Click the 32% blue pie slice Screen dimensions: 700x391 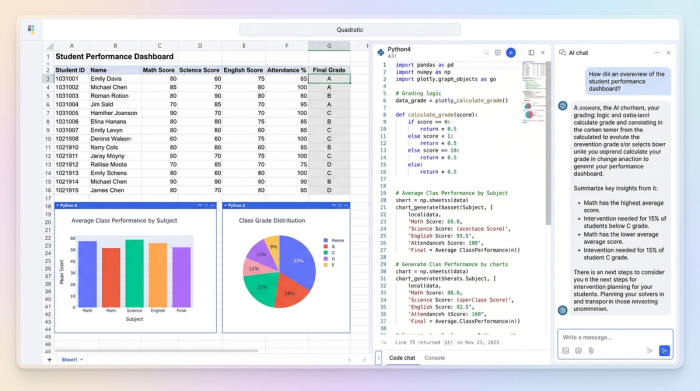[x=298, y=261]
